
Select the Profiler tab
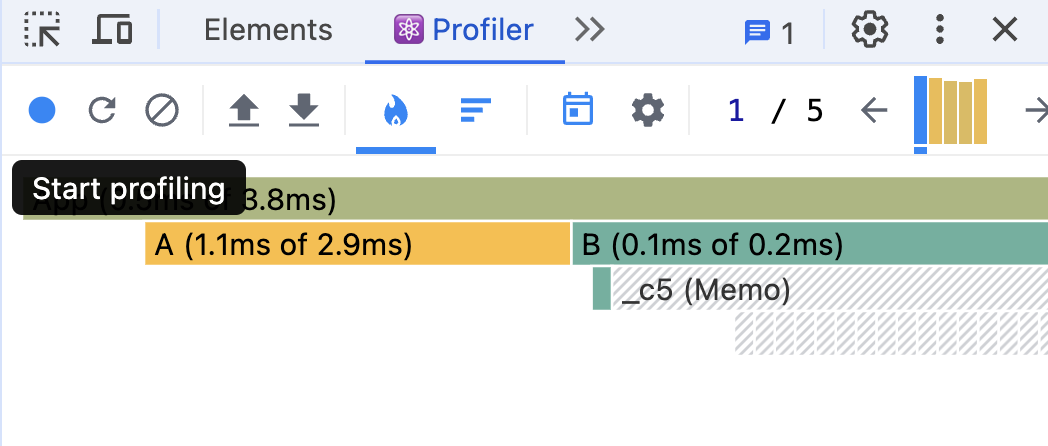(x=464, y=30)
